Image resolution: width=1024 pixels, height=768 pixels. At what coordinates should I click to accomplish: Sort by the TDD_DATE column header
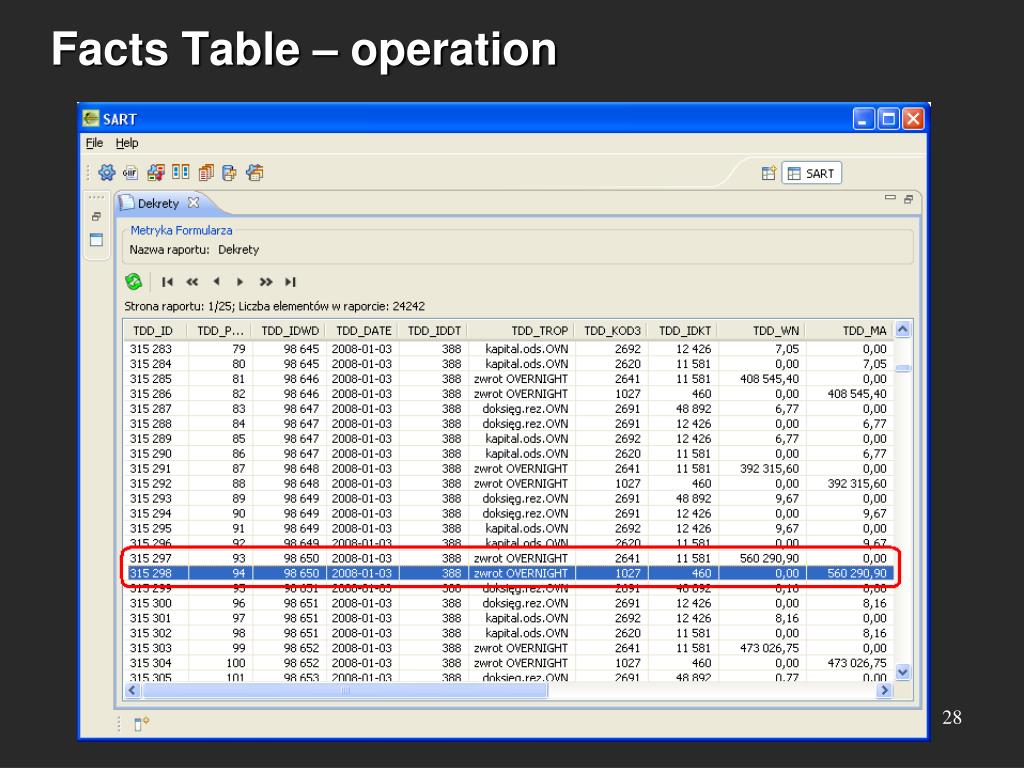point(363,331)
